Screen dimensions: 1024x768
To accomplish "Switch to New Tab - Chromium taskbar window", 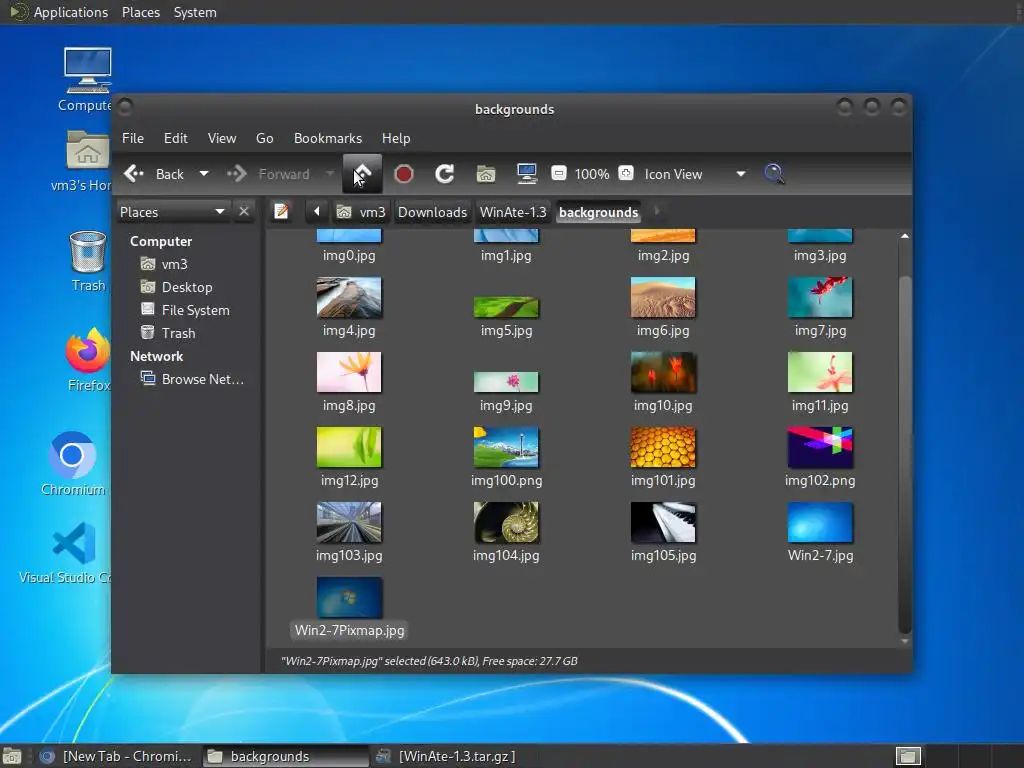I will tap(116, 756).
